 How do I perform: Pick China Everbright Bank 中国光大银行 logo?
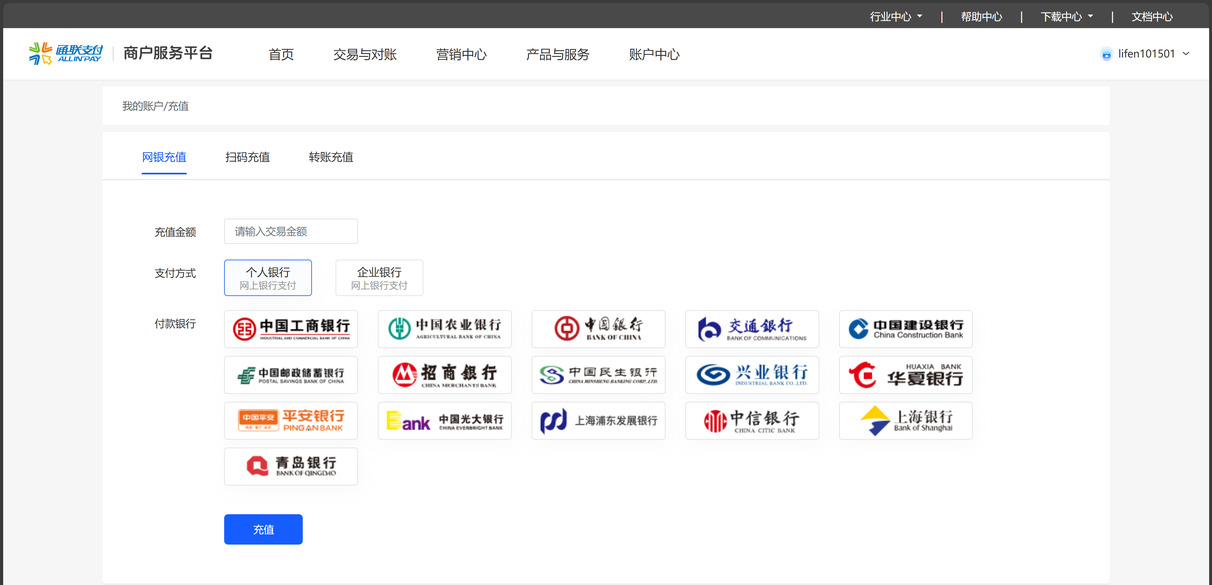(x=445, y=421)
